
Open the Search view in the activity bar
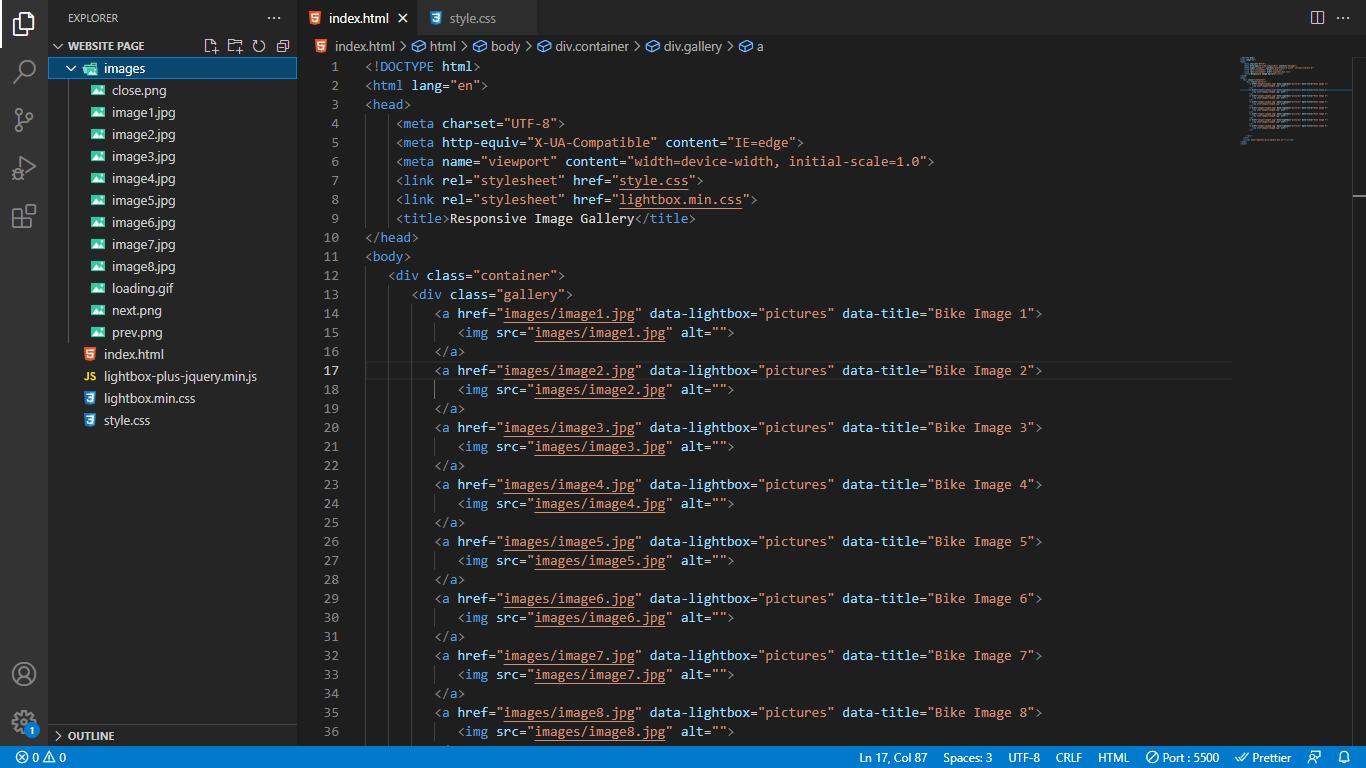(x=24, y=72)
